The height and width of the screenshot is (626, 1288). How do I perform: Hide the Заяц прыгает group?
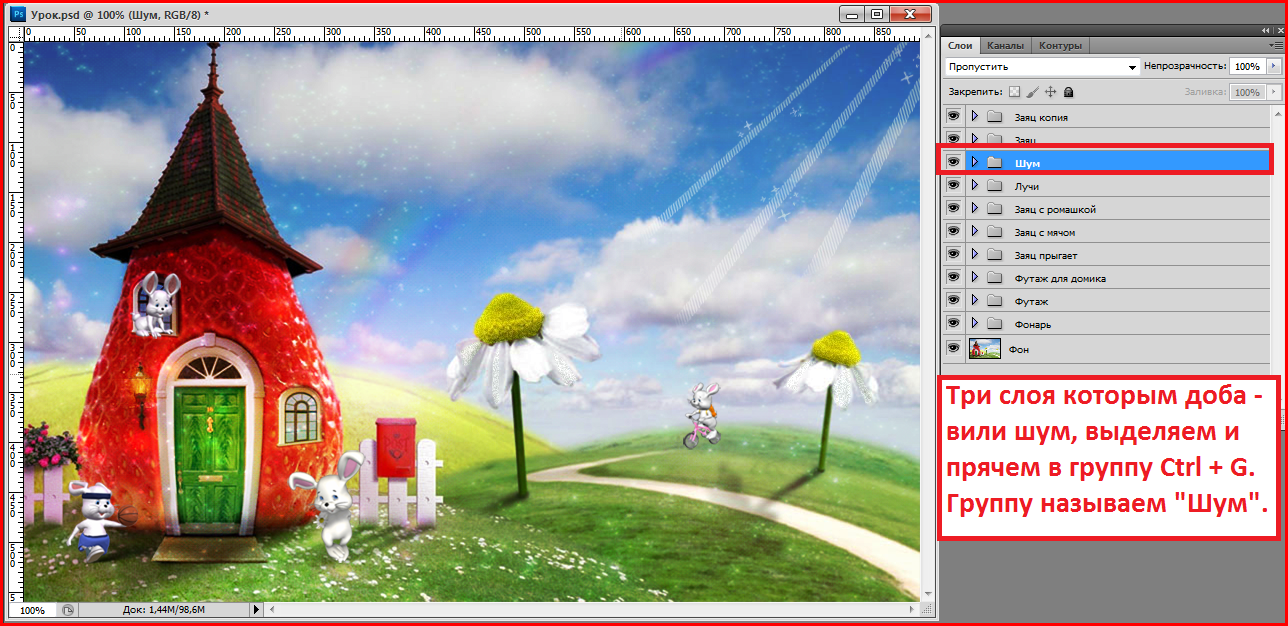953,254
